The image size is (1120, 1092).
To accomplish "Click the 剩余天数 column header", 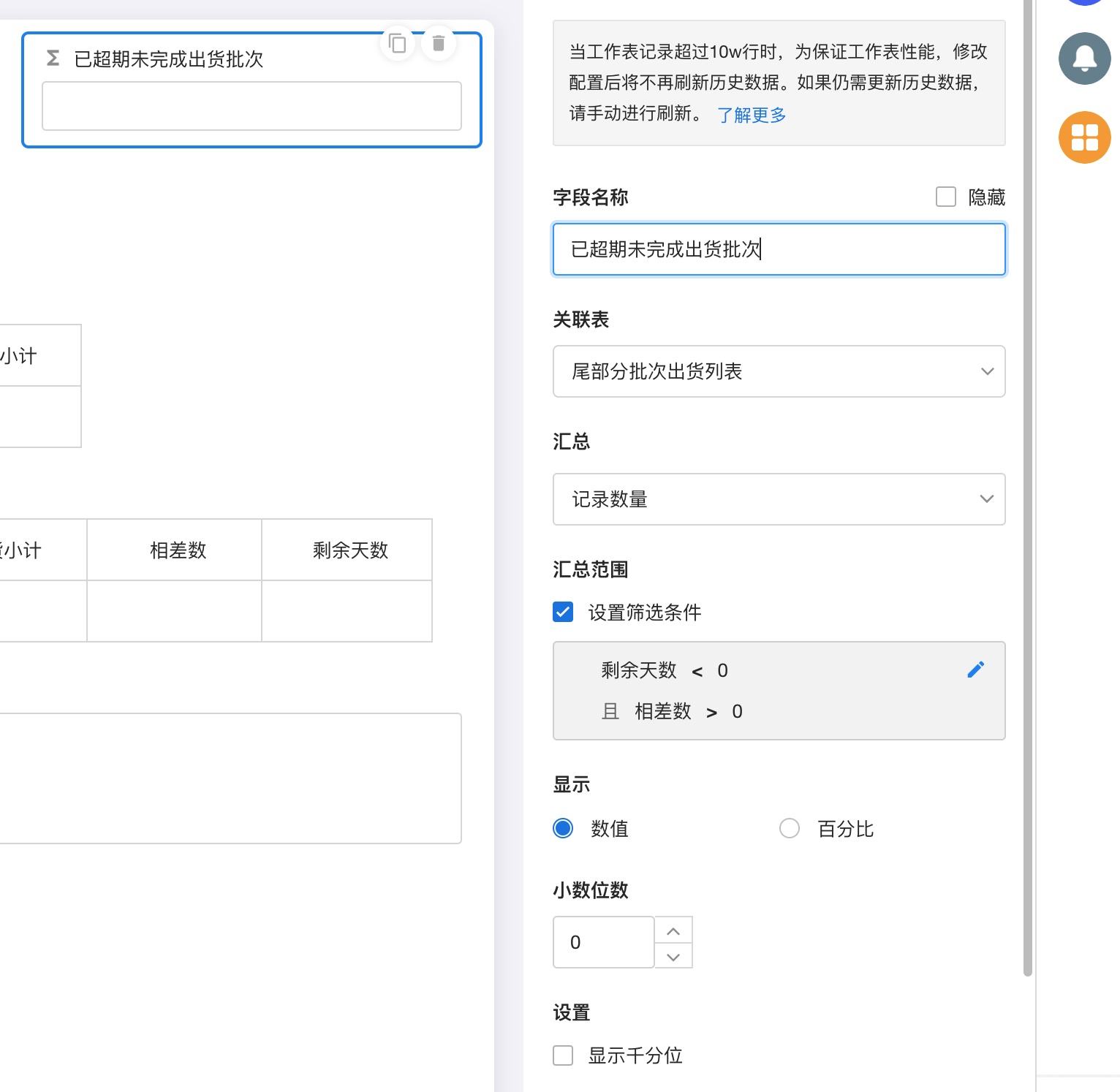I will coord(349,550).
